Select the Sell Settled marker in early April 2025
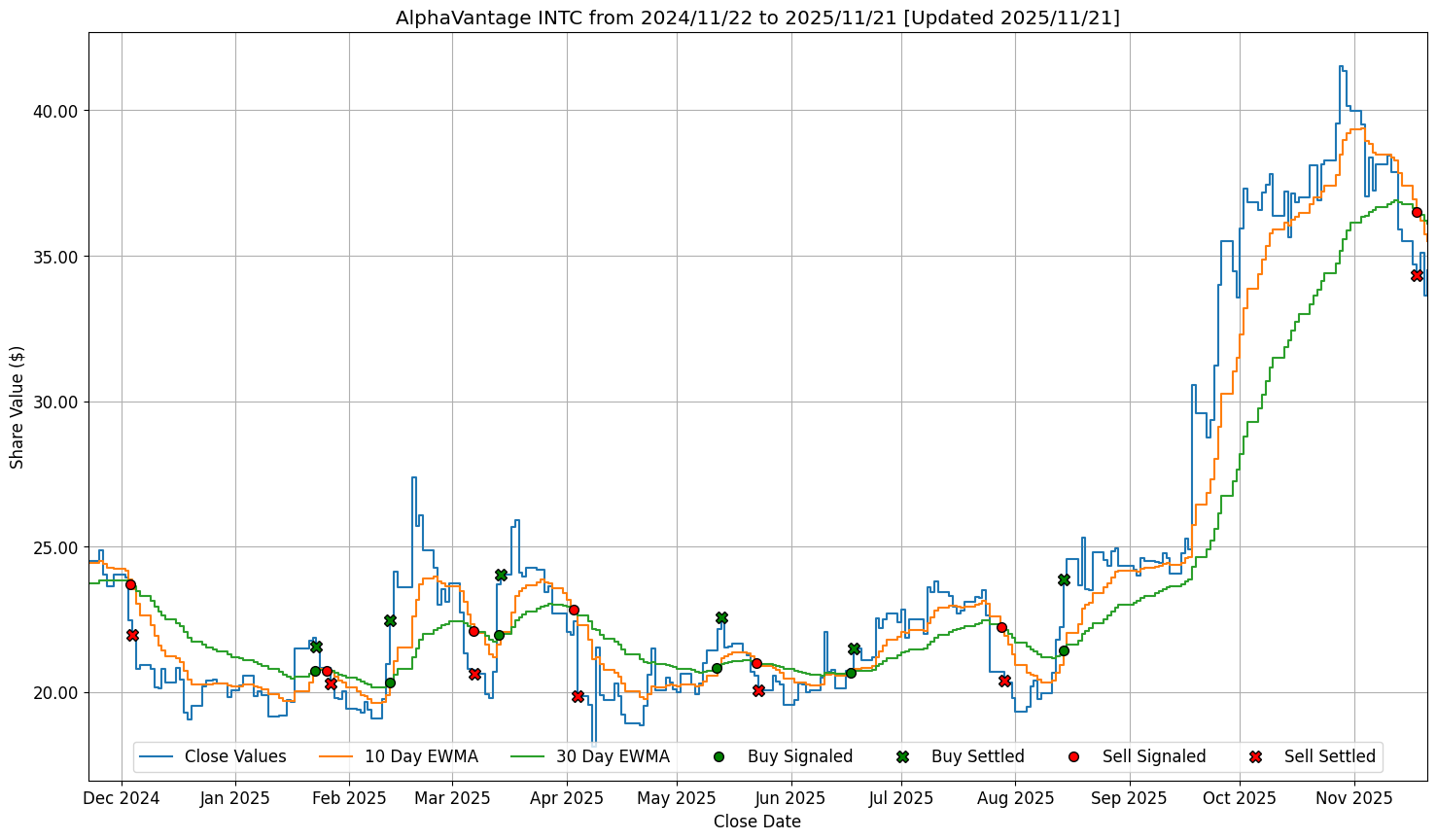 [578, 696]
